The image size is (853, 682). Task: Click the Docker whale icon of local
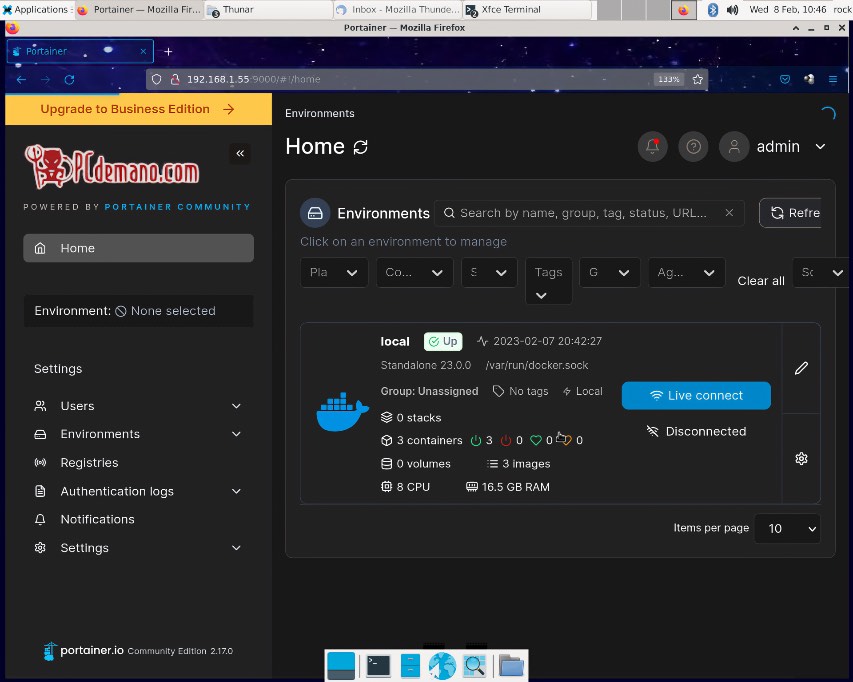pos(342,412)
